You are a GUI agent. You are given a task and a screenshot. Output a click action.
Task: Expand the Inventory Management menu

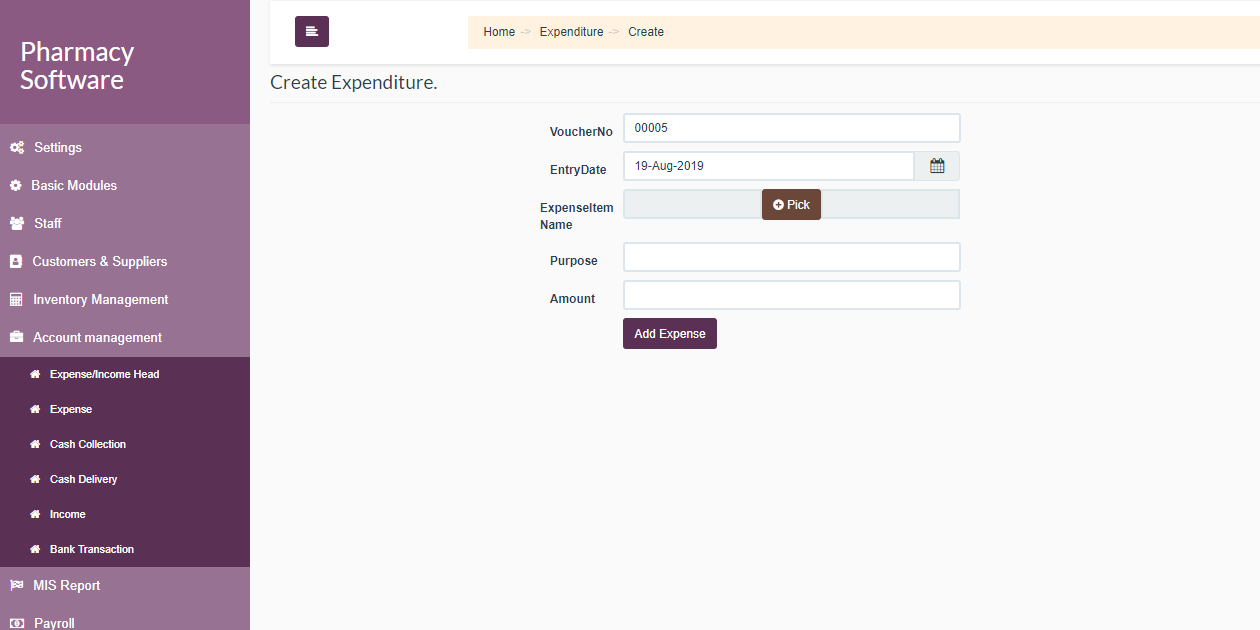pyautogui.click(x=125, y=299)
